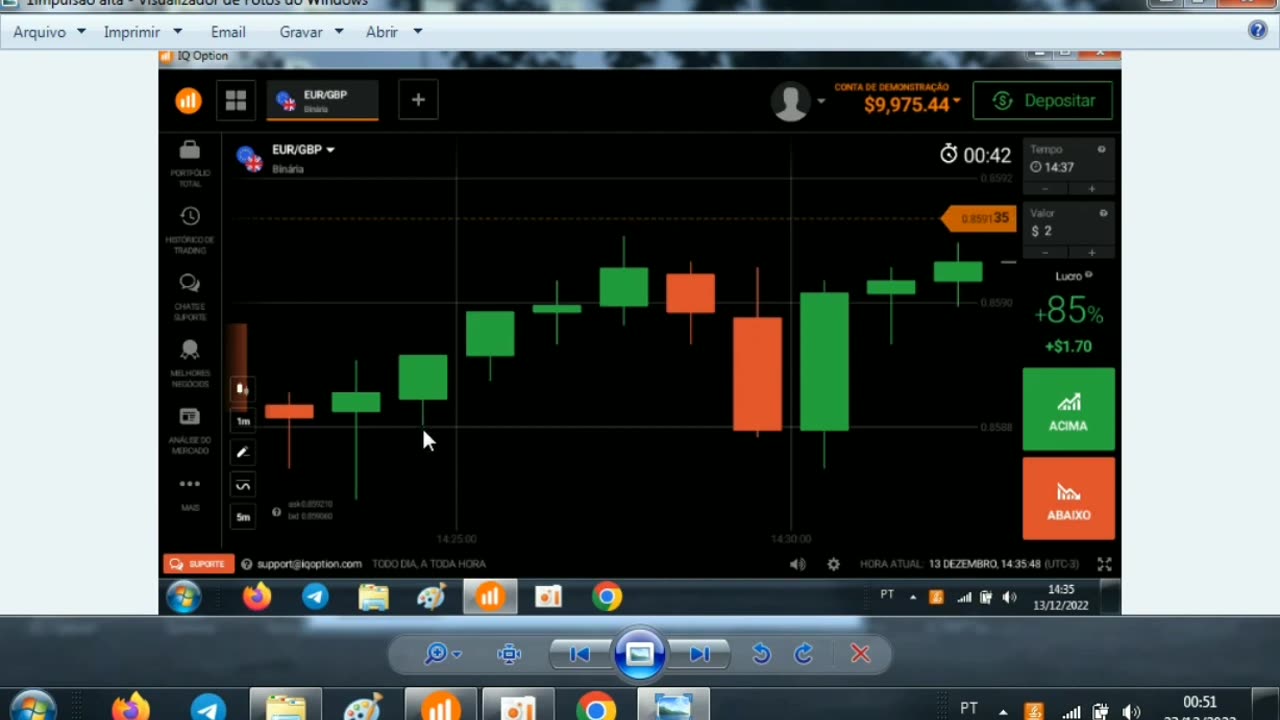
Task: Open Photo Viewer help question icon
Action: 1258,30
